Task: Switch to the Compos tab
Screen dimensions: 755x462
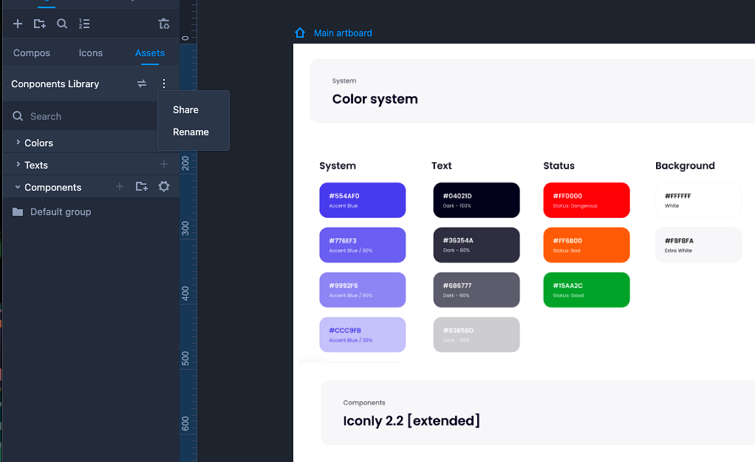Action: [x=31, y=53]
